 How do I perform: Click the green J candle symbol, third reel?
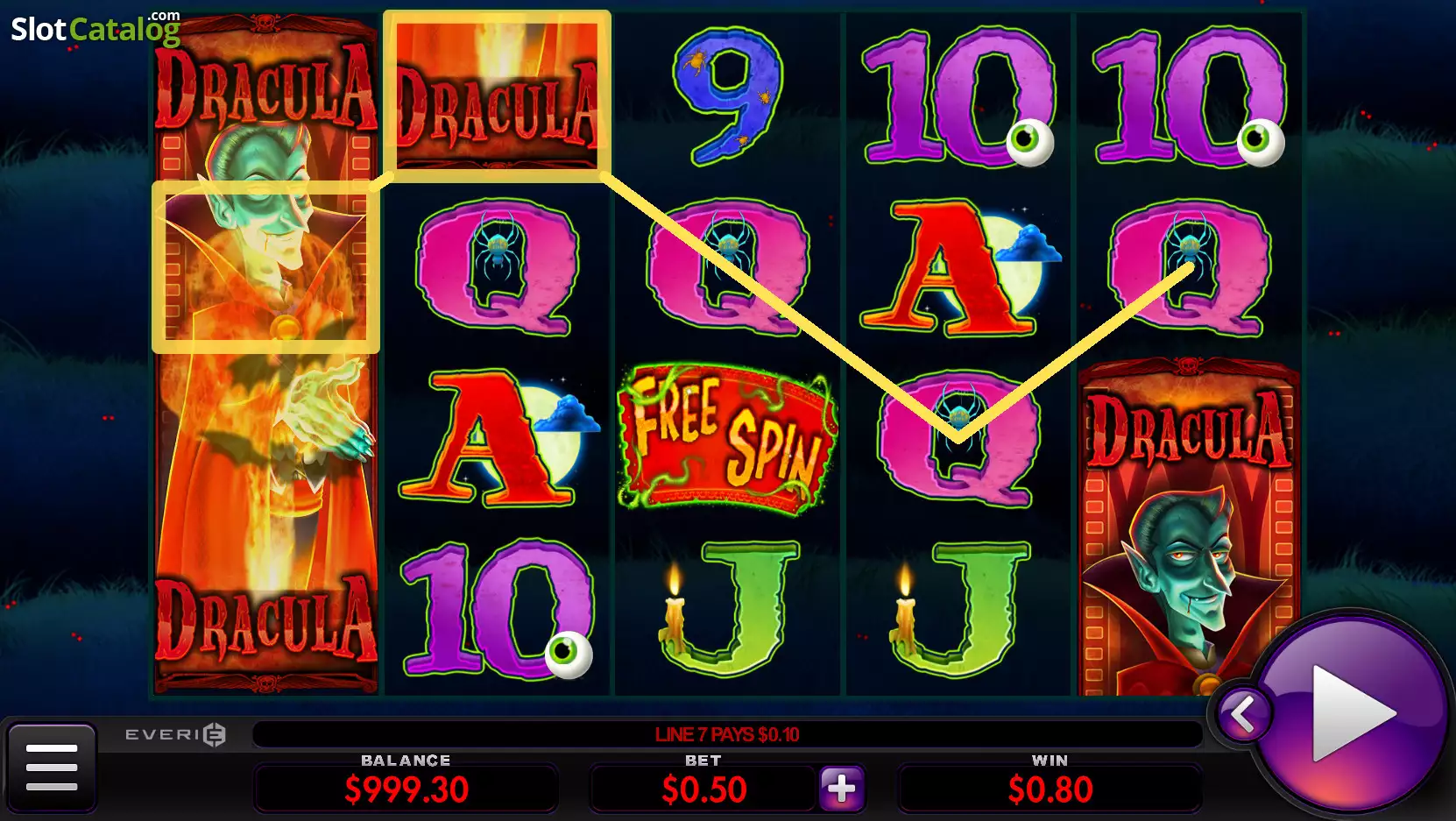(729, 611)
